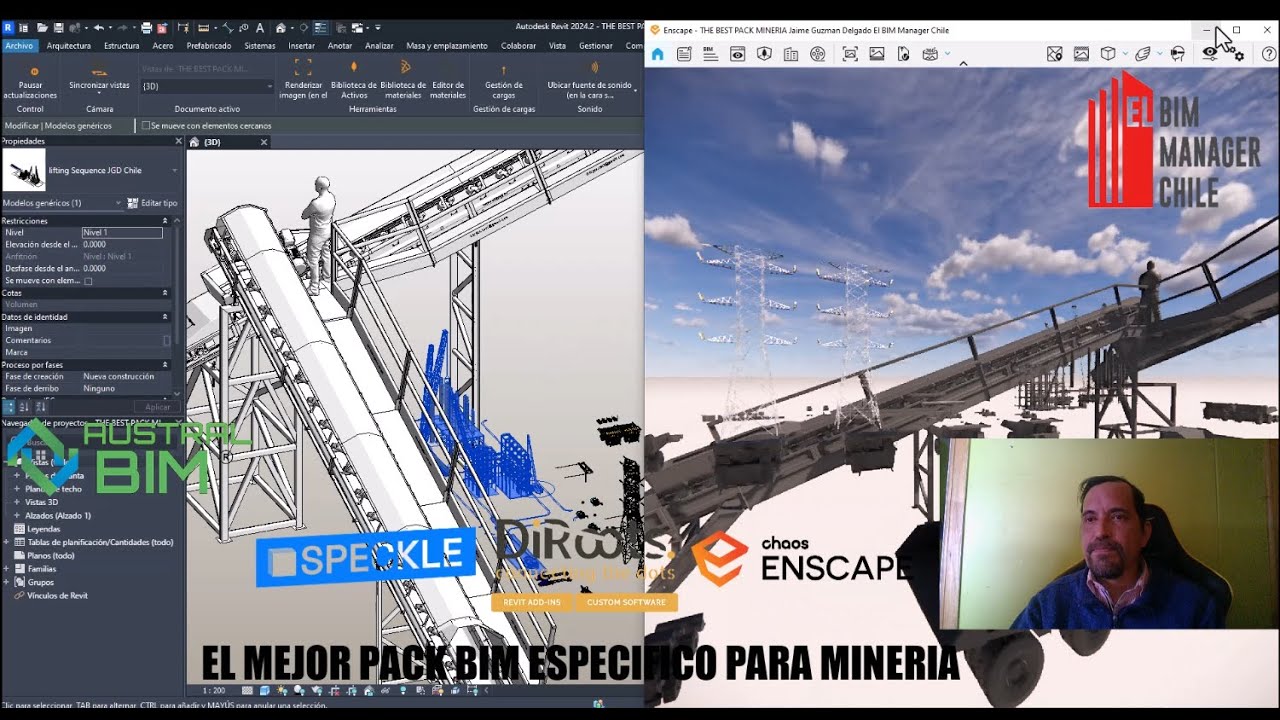Toggle 'Se mueve con elementos cercanos' checkbox
Image resolution: width=1280 pixels, height=720 pixels.
click(146, 126)
